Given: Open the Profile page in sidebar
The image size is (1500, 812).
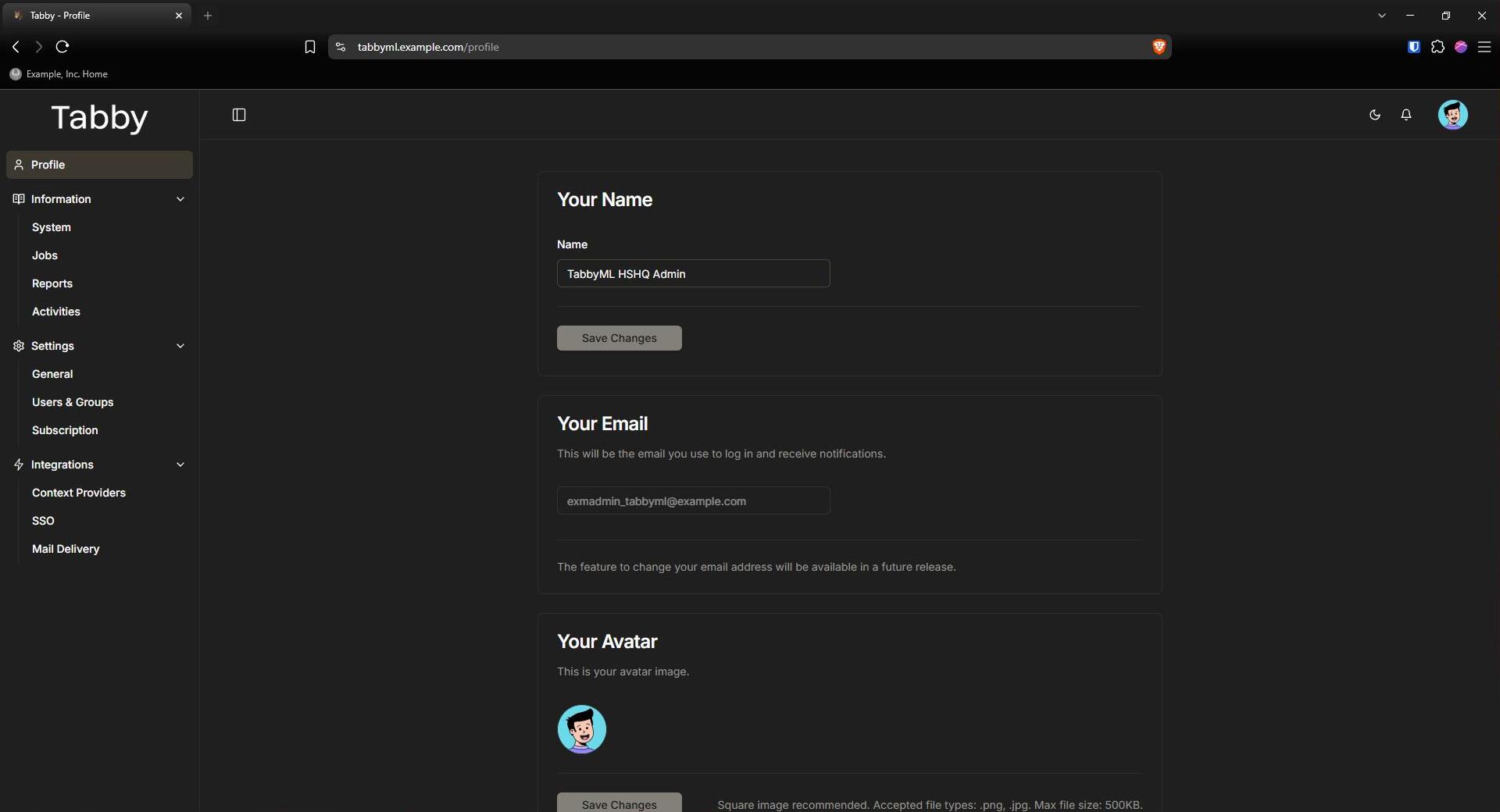Looking at the screenshot, I should point(99,165).
